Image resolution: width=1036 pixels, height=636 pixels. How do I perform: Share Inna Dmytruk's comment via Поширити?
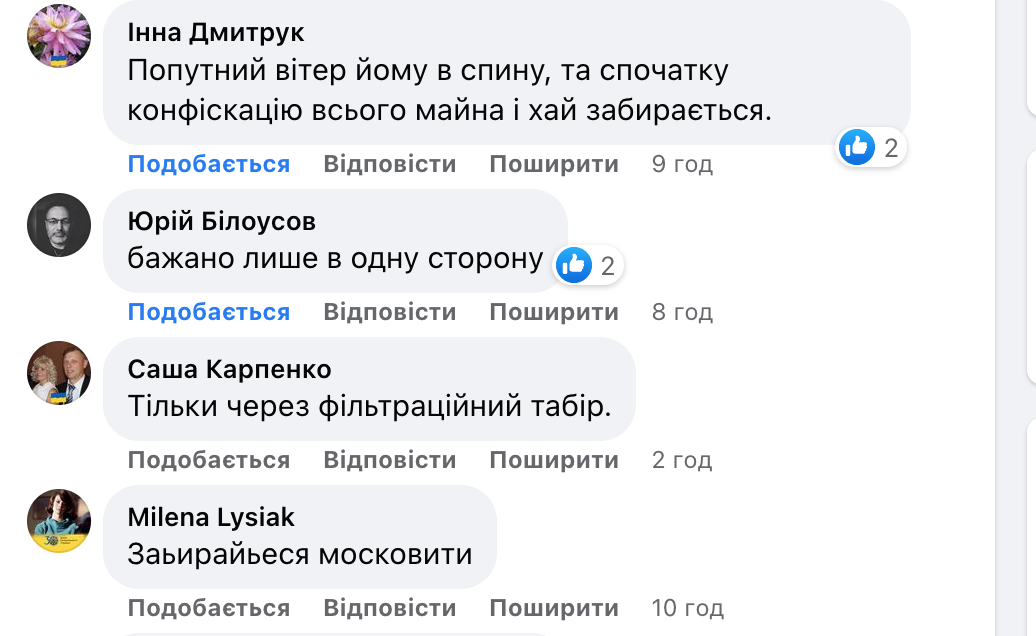(x=554, y=163)
